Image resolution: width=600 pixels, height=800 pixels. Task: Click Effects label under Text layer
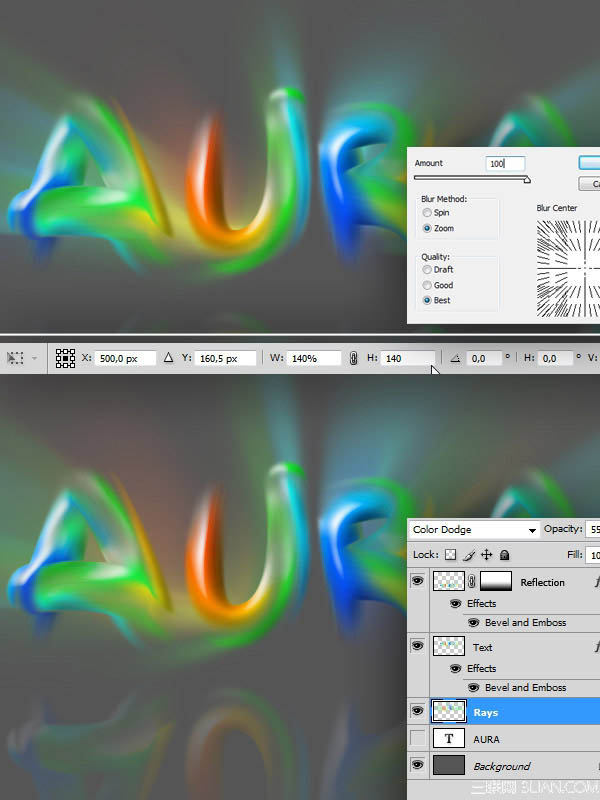[481, 668]
